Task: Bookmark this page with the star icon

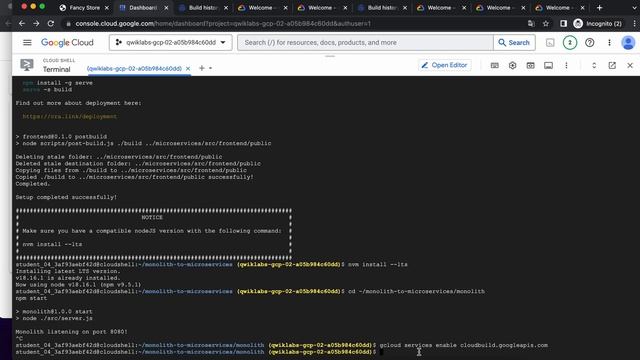Action: (x=546, y=24)
